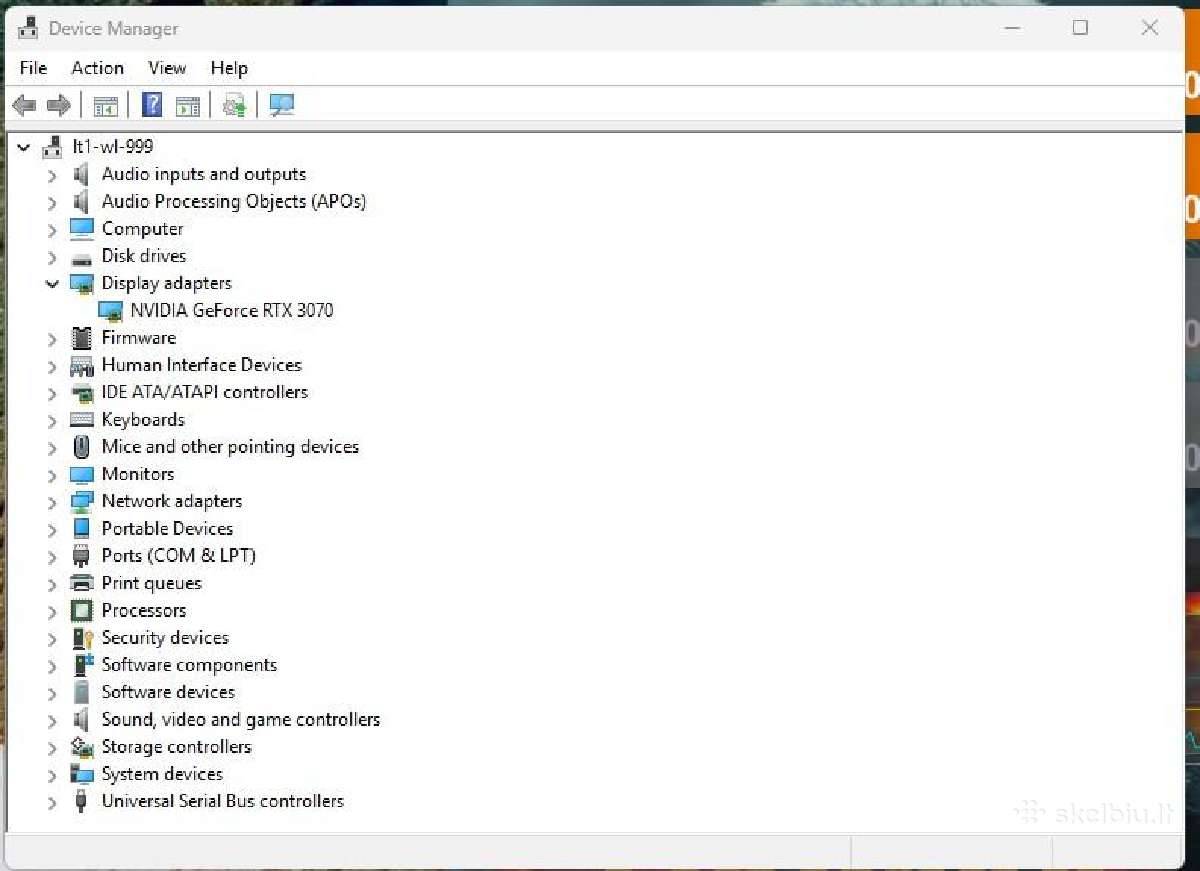Select the lt1-wl-999 computer node icon
The height and width of the screenshot is (871, 1200).
(x=52, y=147)
